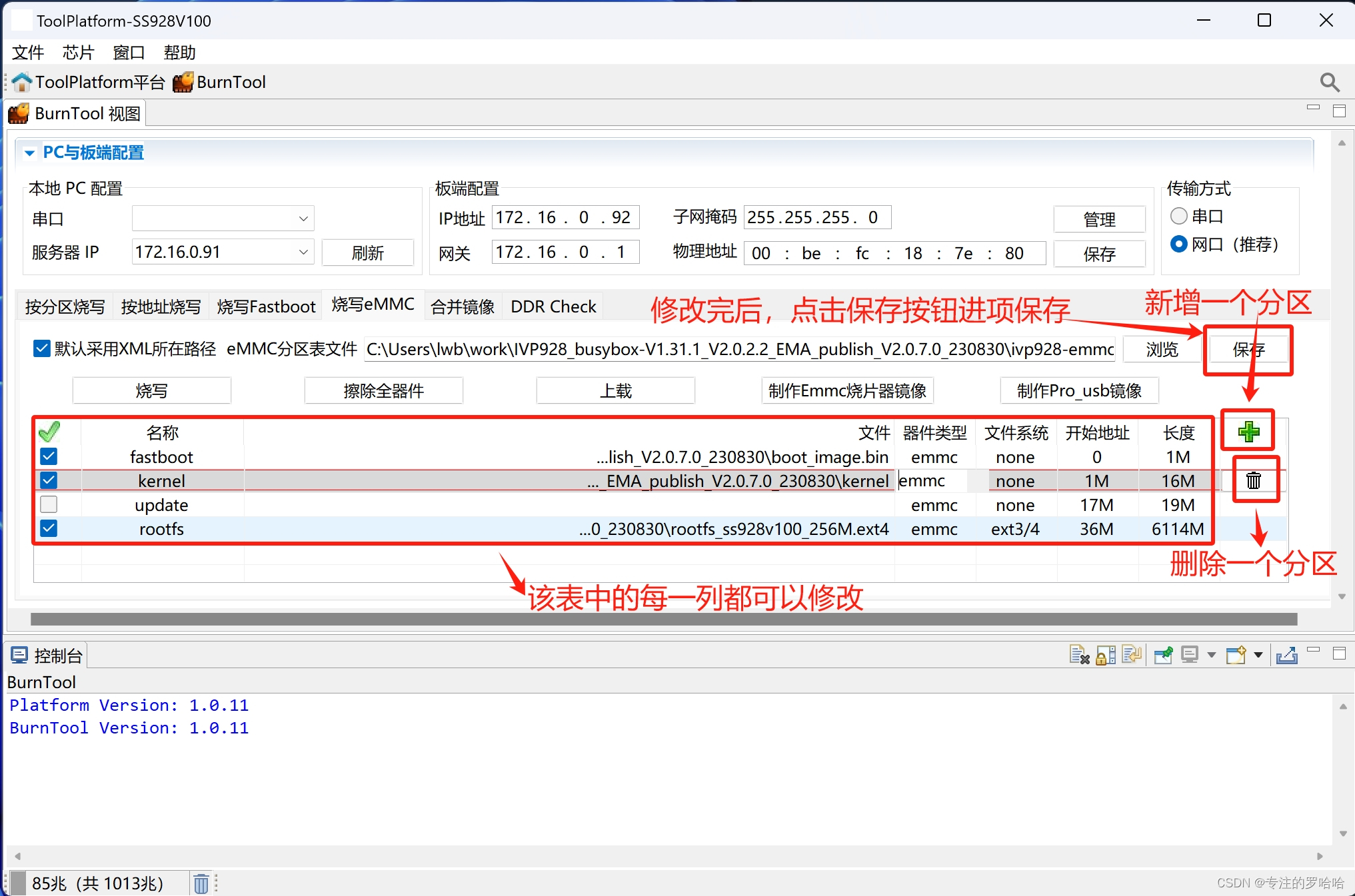The width and height of the screenshot is (1355, 896).
Task: Click the search magnifier icon
Action: (1329, 82)
